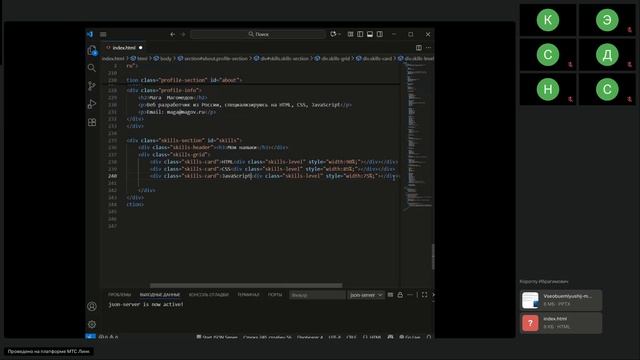Open the body breadcrumb
This screenshot has width=640, height=360.
point(163,59)
